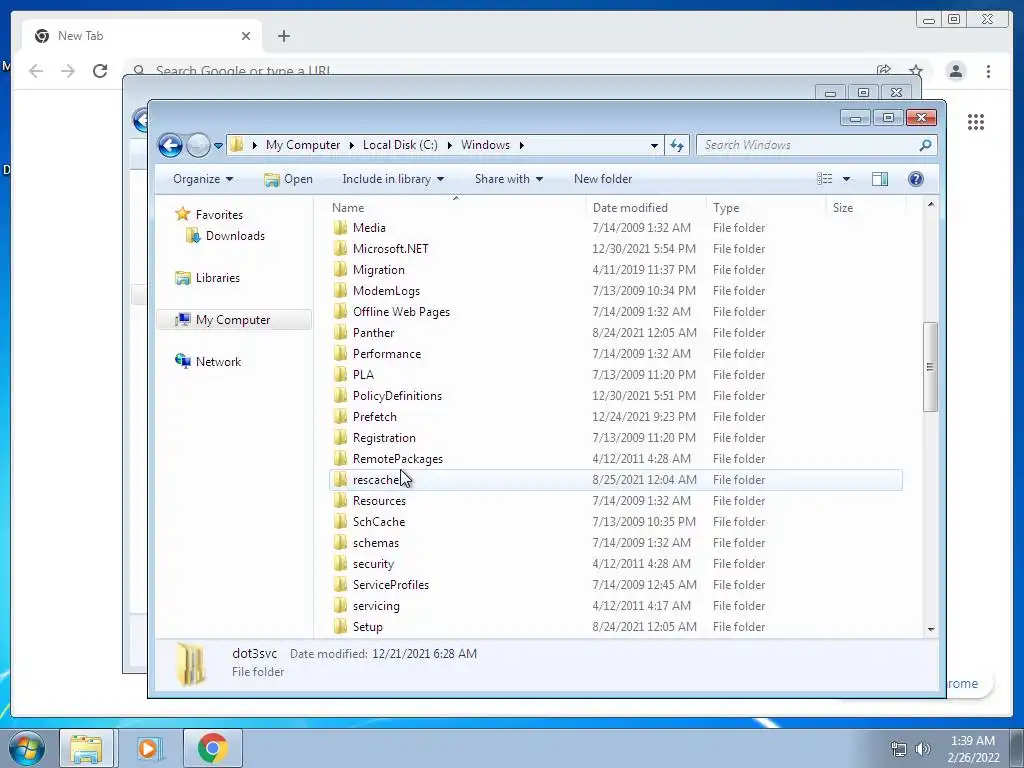This screenshot has height=768, width=1024.
Task: Select the Panther folder icon
Action: [x=340, y=332]
